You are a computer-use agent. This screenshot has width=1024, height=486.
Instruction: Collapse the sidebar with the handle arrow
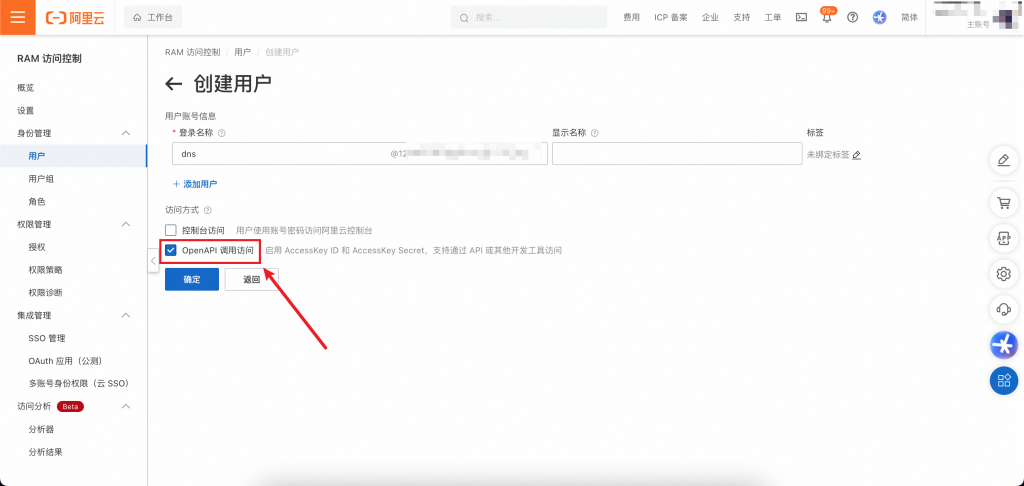pos(153,261)
